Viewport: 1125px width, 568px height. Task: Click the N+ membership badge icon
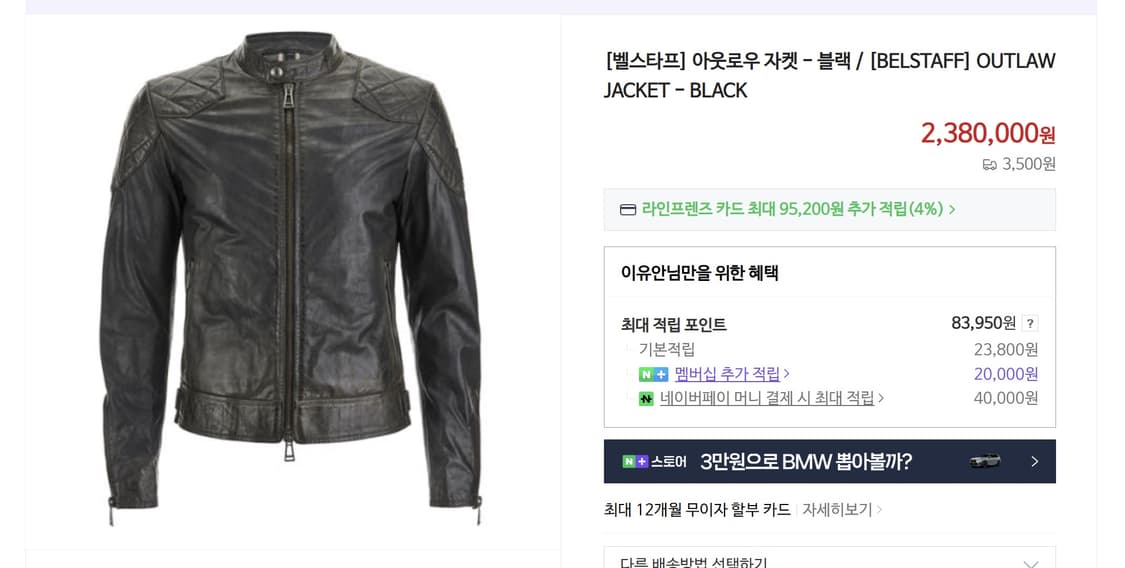point(653,374)
